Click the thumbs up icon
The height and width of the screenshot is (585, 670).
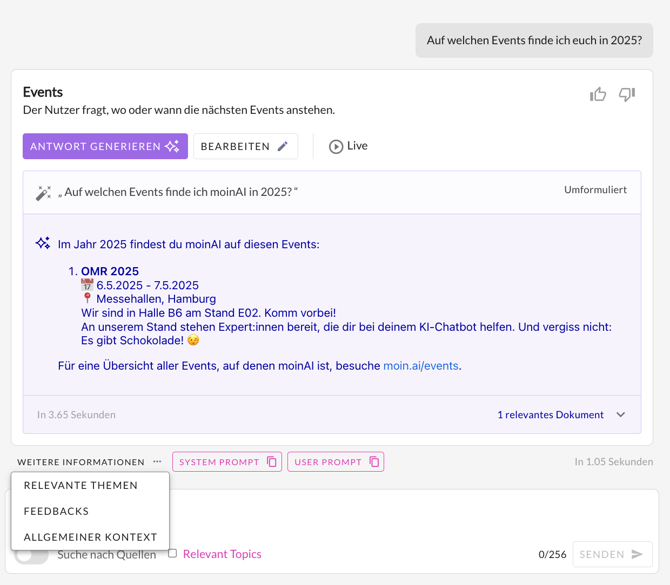point(598,95)
